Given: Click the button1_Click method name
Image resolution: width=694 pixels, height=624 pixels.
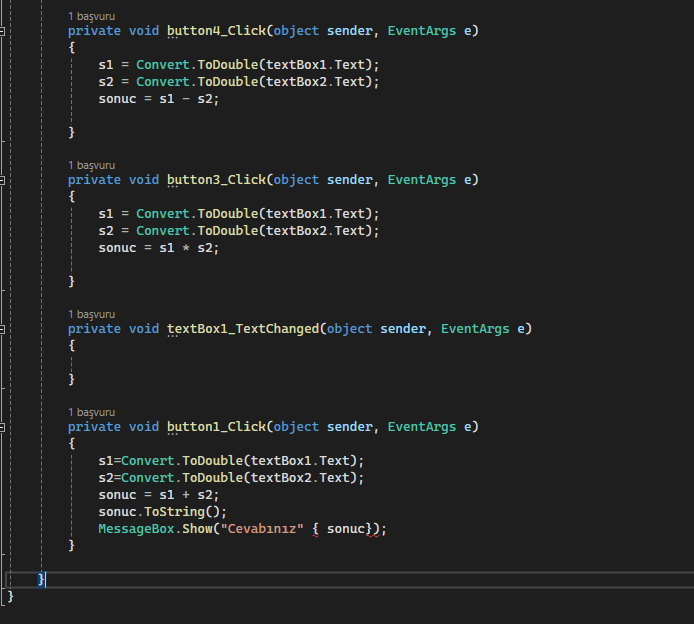Looking at the screenshot, I should point(216,427).
